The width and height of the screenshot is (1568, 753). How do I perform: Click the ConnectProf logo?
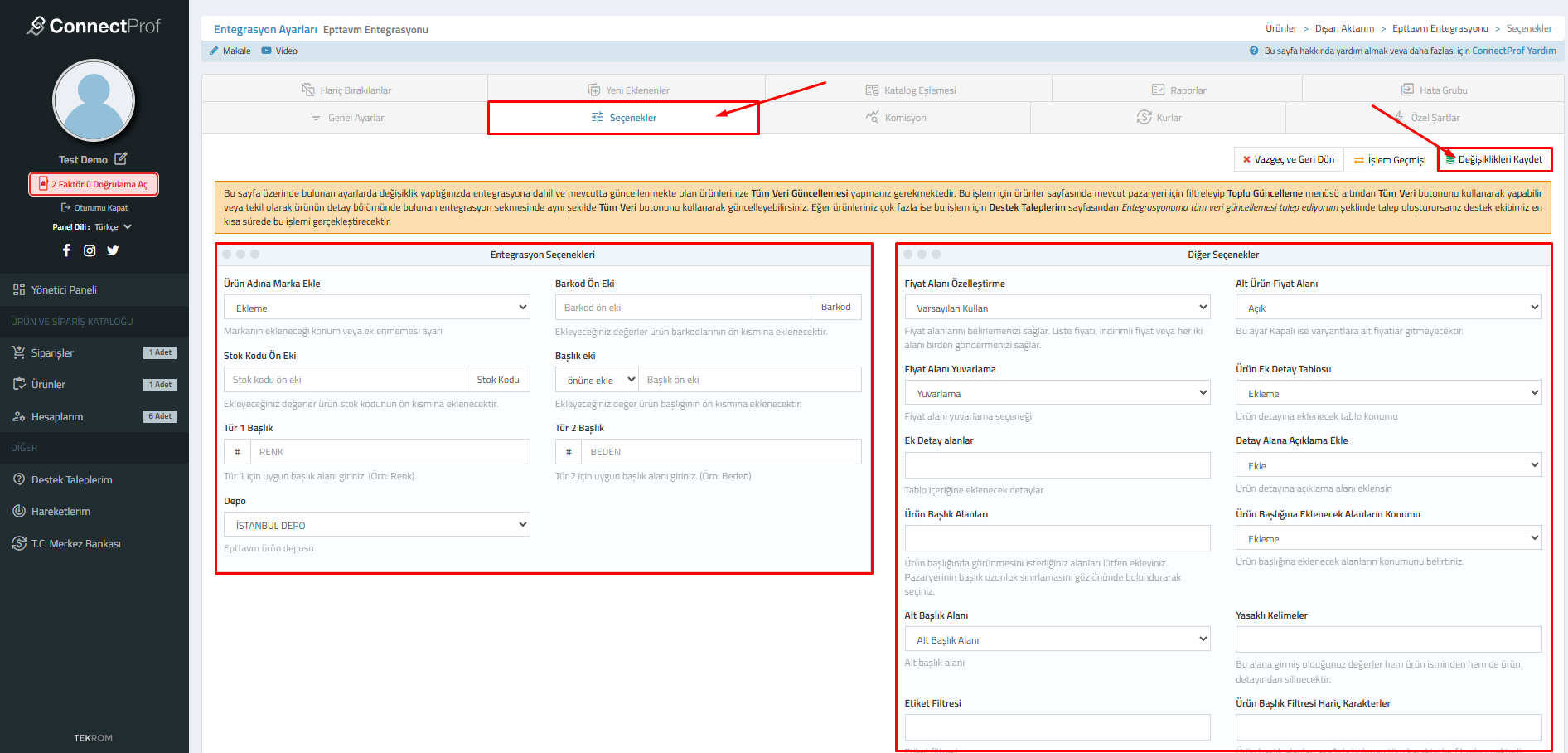(x=94, y=26)
